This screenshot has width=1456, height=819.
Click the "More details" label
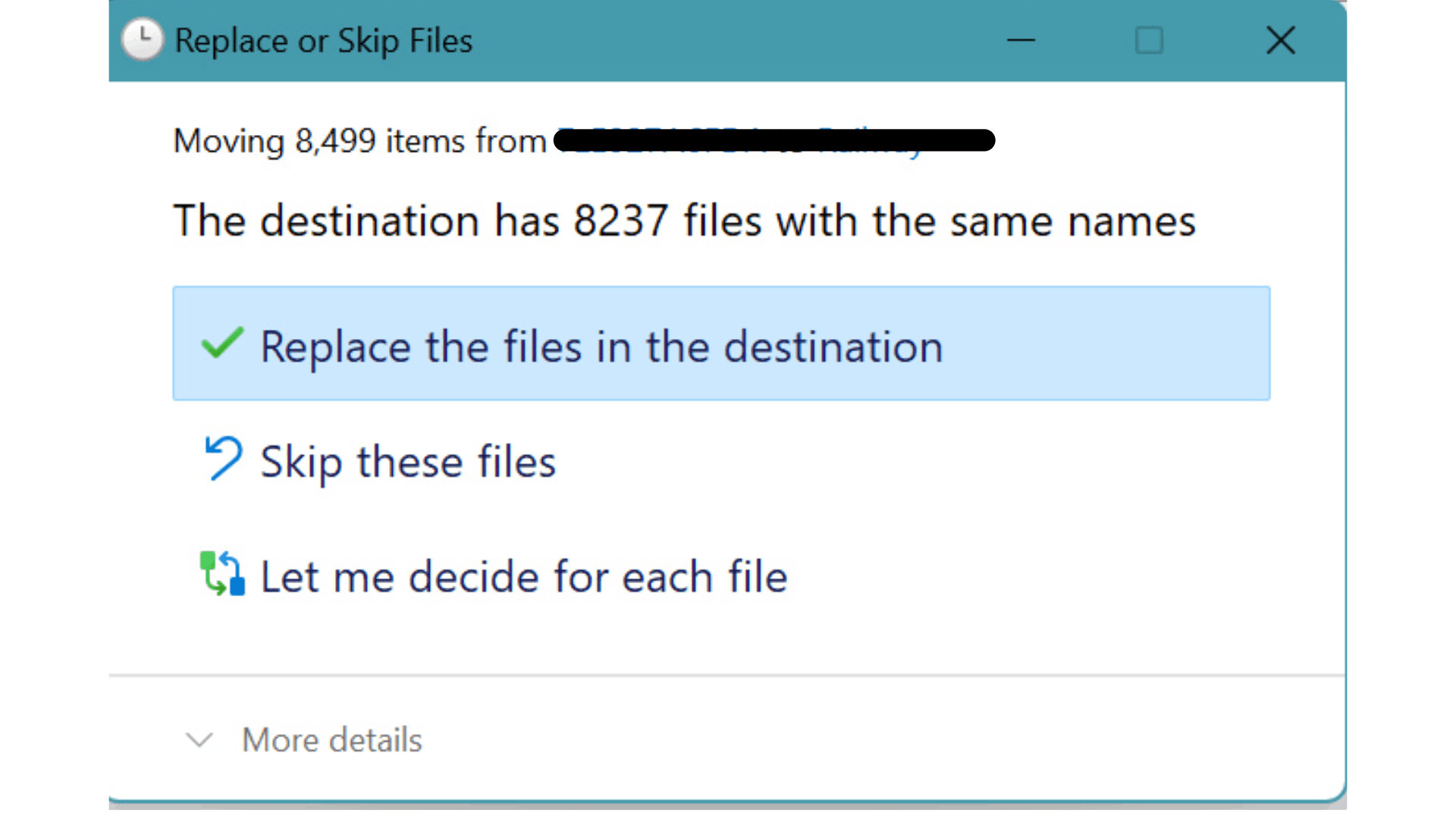pos(331,739)
